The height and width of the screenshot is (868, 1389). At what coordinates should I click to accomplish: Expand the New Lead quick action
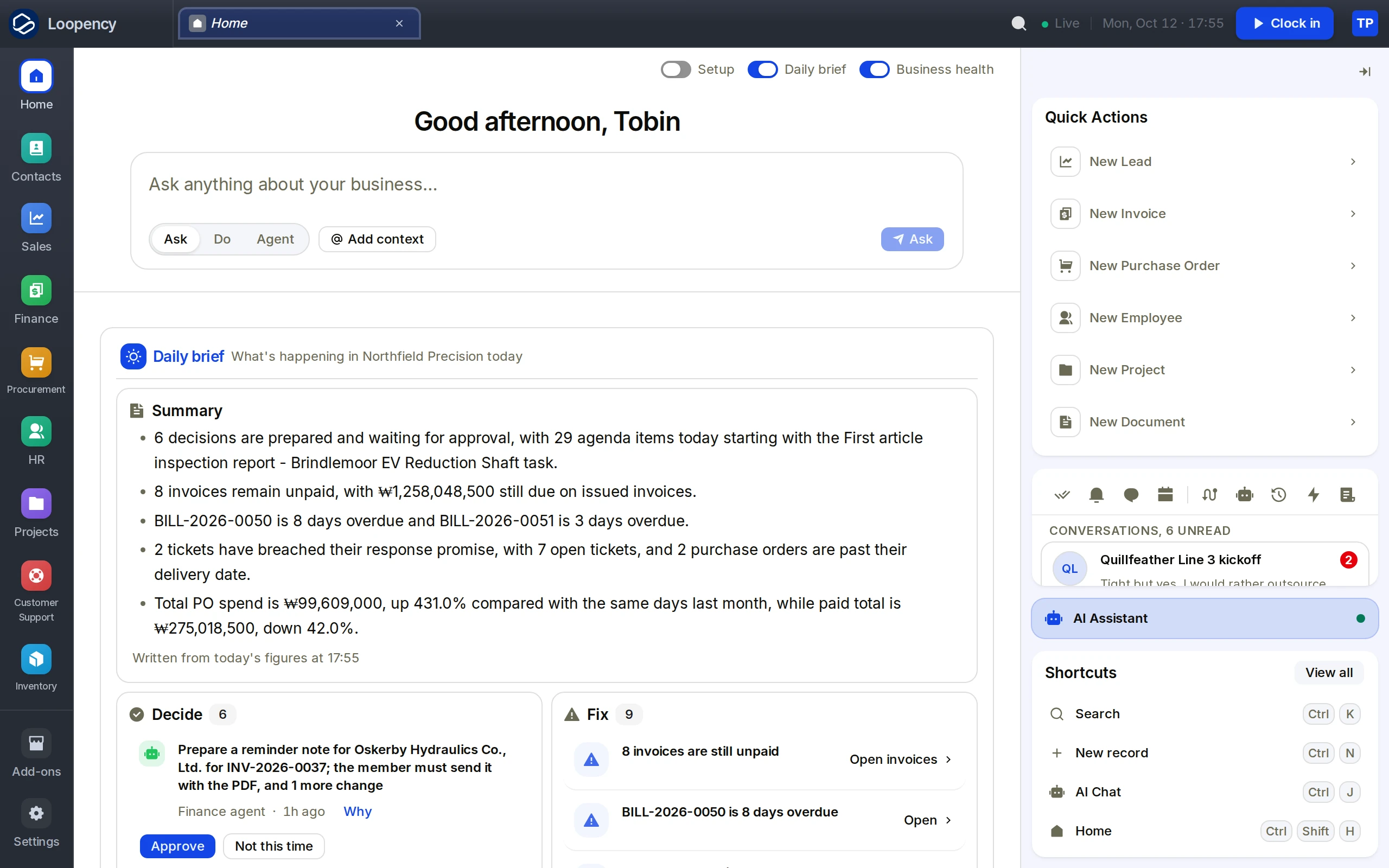click(1204, 161)
